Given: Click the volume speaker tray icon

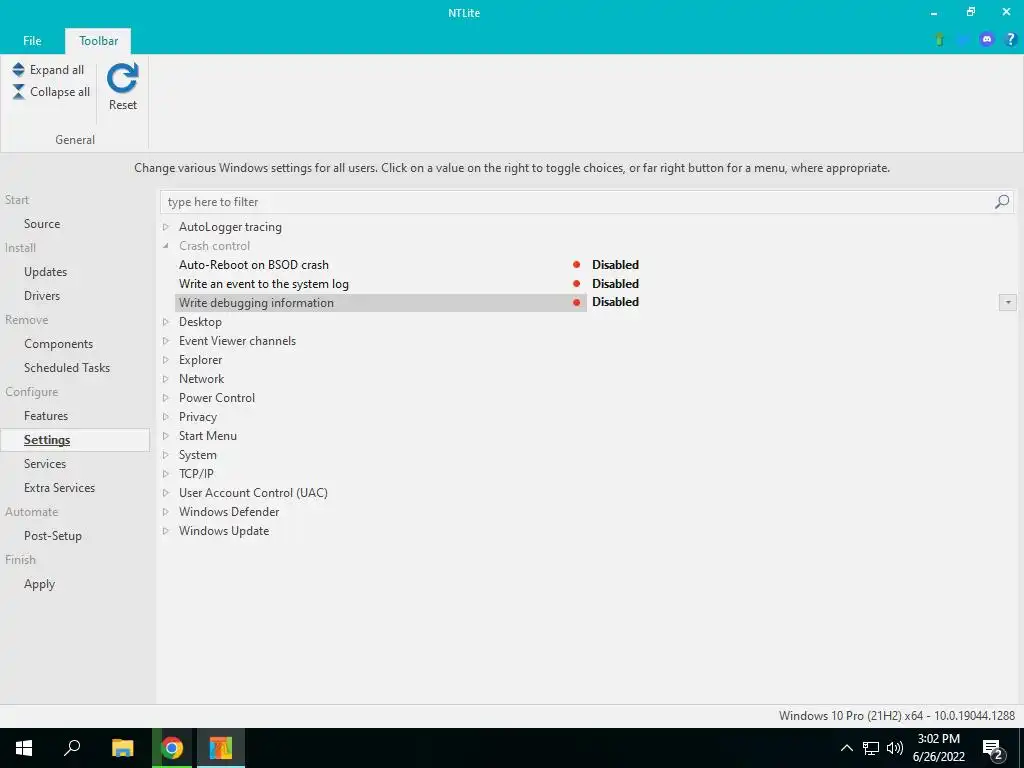Looking at the screenshot, I should [895, 748].
